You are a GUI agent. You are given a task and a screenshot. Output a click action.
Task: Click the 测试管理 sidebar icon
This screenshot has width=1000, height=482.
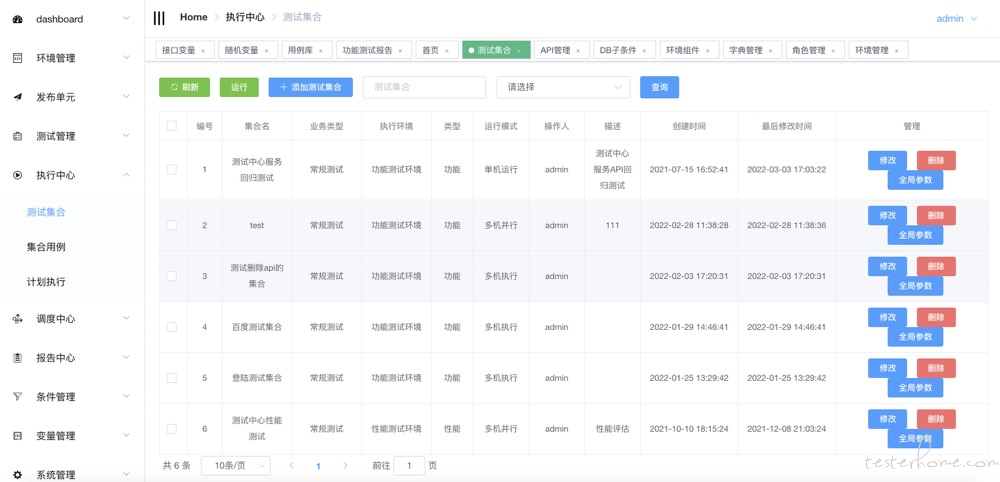point(18,136)
